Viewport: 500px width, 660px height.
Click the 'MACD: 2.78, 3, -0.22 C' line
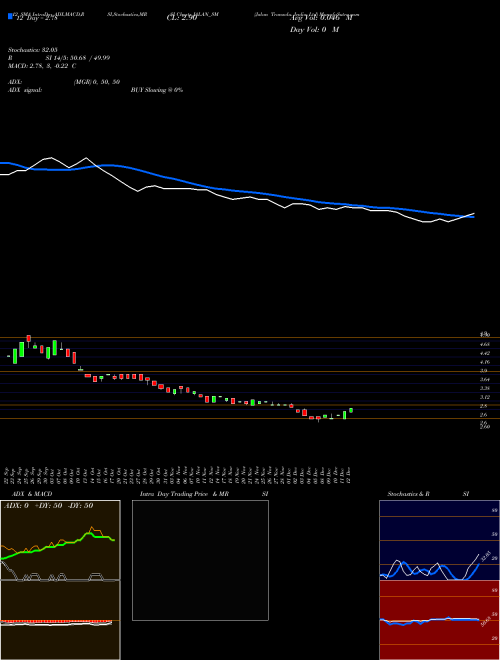[42, 66]
